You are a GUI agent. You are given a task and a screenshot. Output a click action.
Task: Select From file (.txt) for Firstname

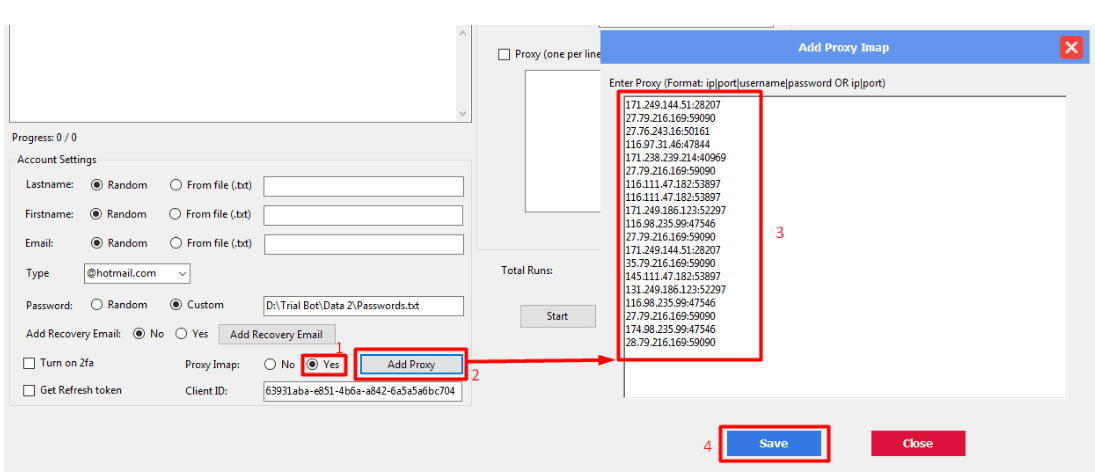[x=176, y=214]
